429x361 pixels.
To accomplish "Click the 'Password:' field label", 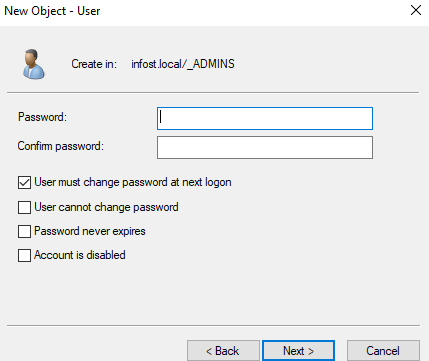I will [x=42, y=117].
